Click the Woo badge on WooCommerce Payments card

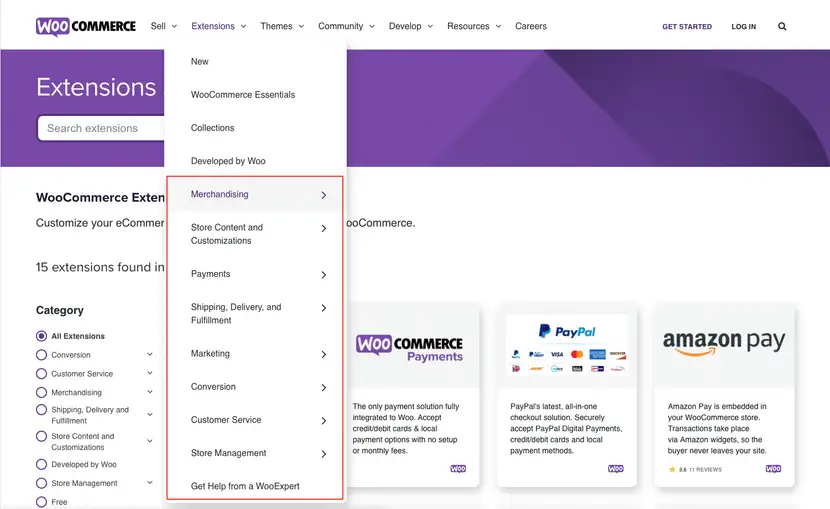pyautogui.click(x=458, y=469)
